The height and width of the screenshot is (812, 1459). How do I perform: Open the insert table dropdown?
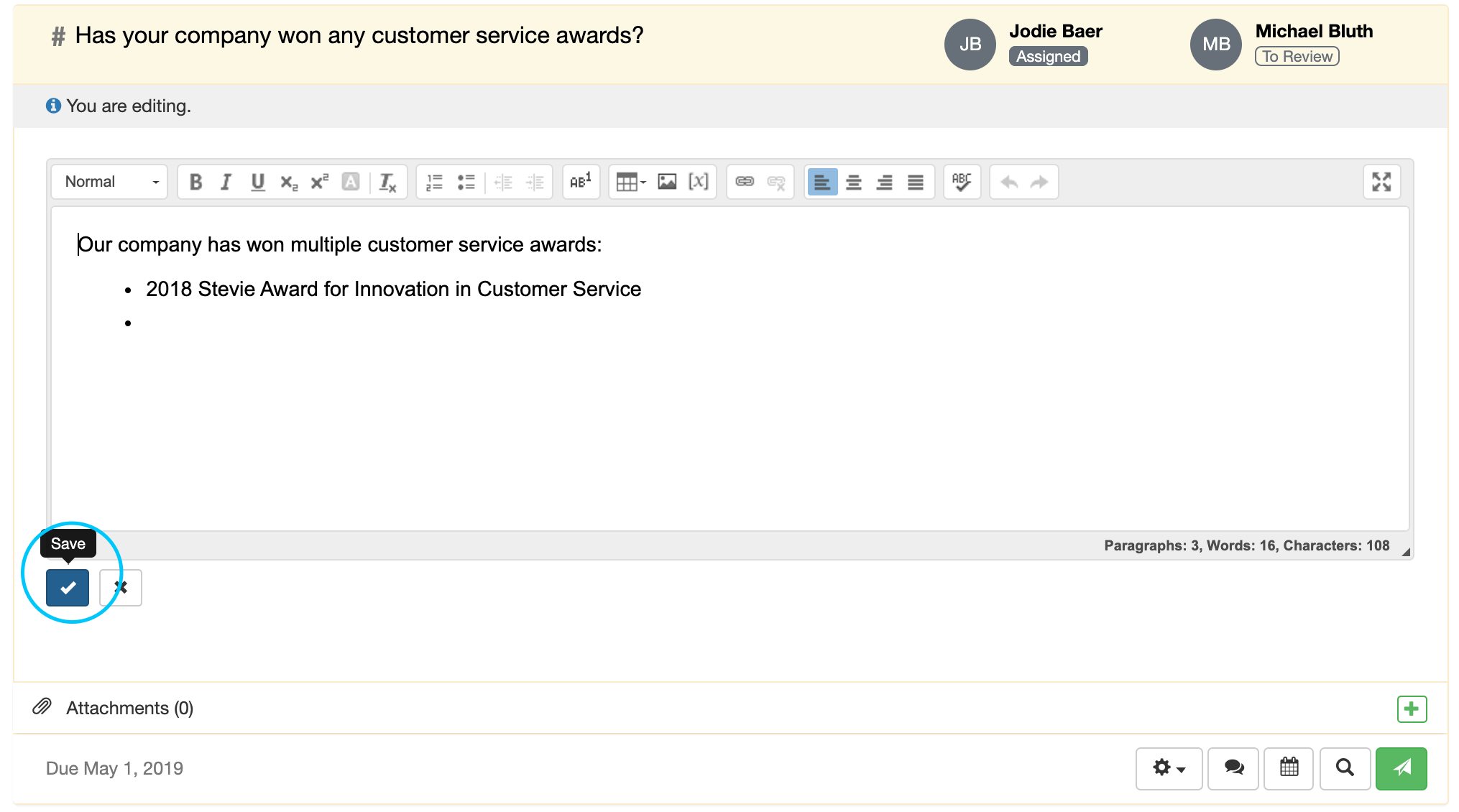(631, 182)
